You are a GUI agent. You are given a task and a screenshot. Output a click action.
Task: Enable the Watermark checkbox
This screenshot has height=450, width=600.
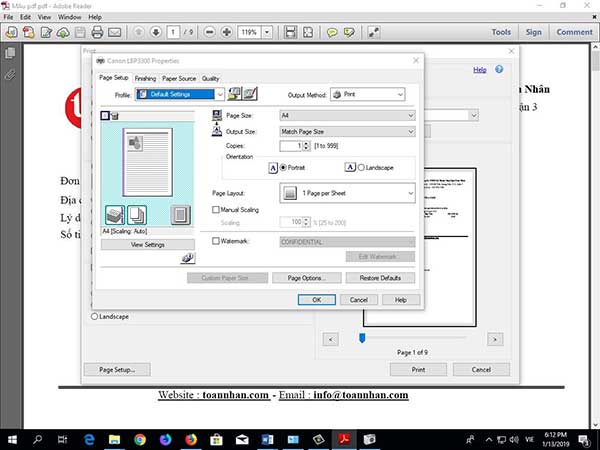216,241
